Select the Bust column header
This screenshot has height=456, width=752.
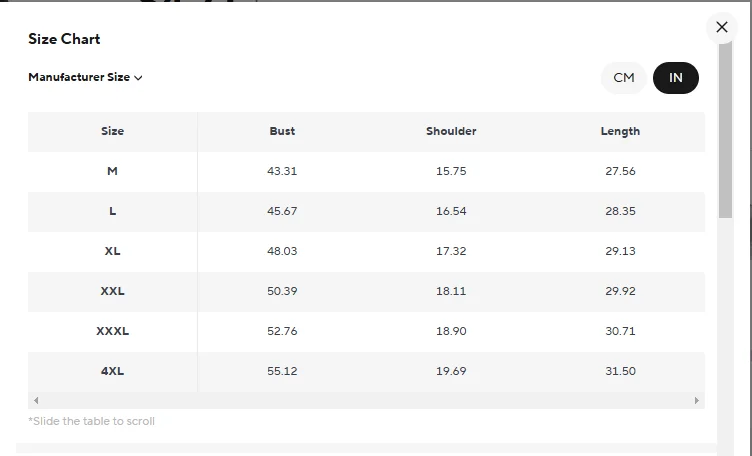coord(282,131)
